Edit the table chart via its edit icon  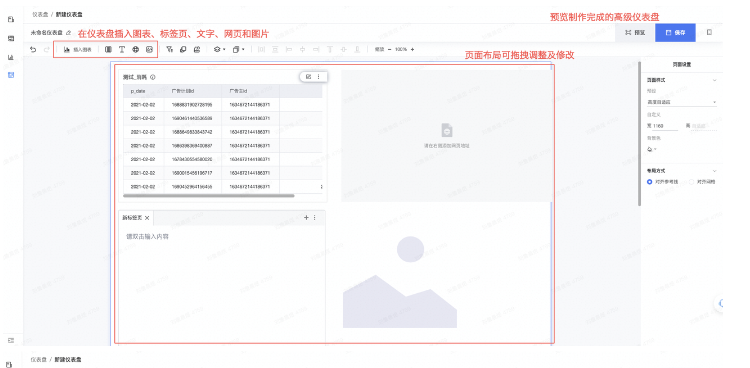click(308, 77)
